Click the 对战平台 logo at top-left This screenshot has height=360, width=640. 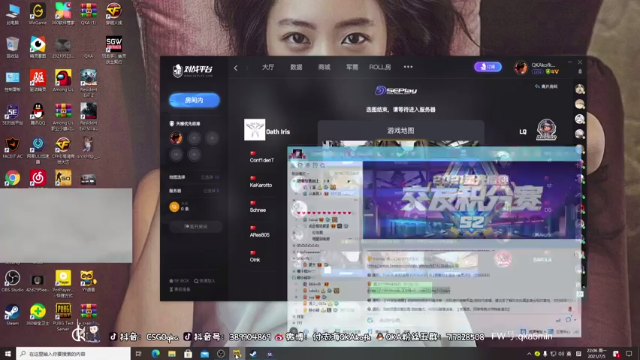coord(192,70)
